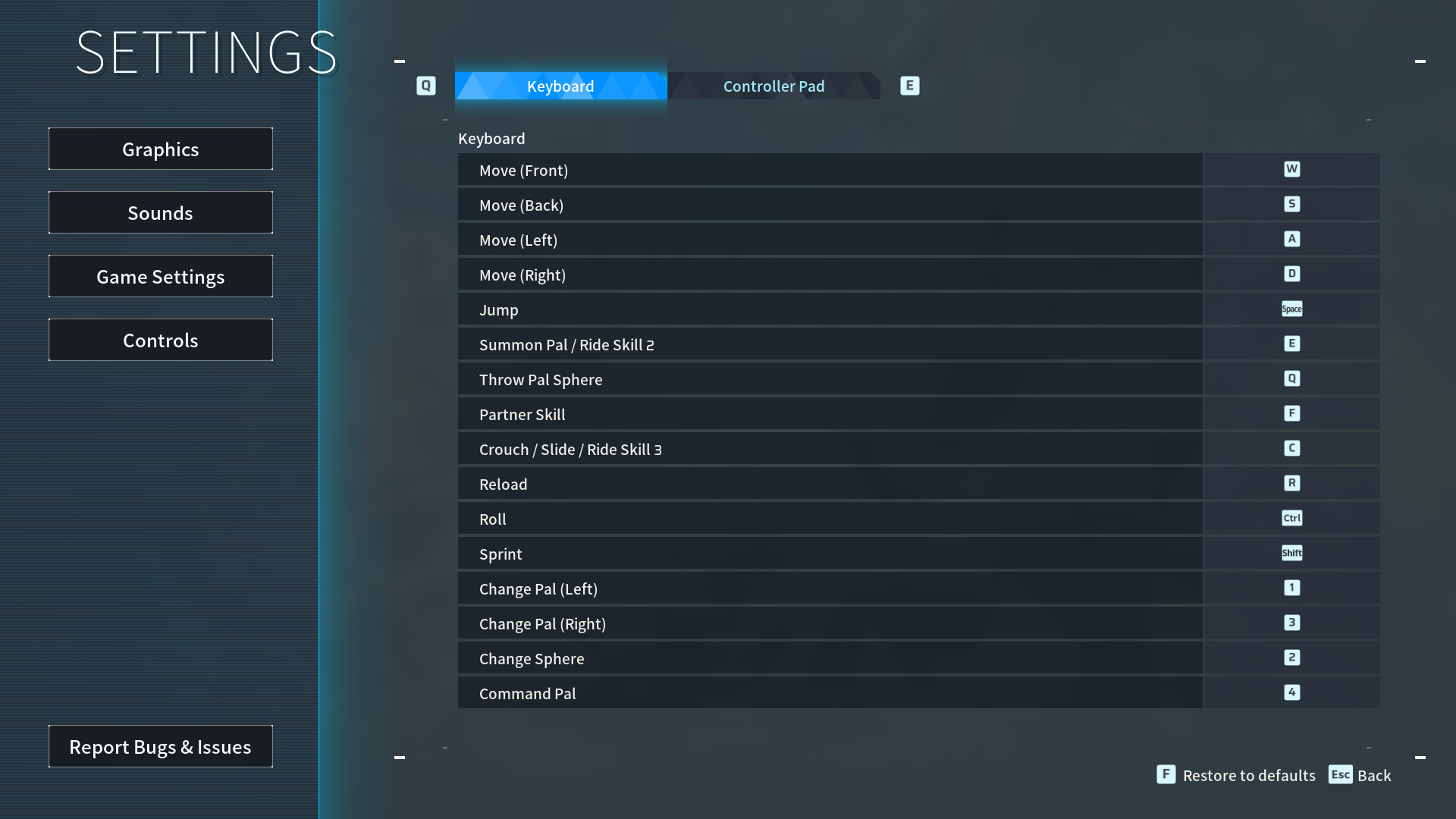Select the Crouch / Slide / Ride Skill 3 row
The image size is (1456, 819).
click(x=830, y=449)
